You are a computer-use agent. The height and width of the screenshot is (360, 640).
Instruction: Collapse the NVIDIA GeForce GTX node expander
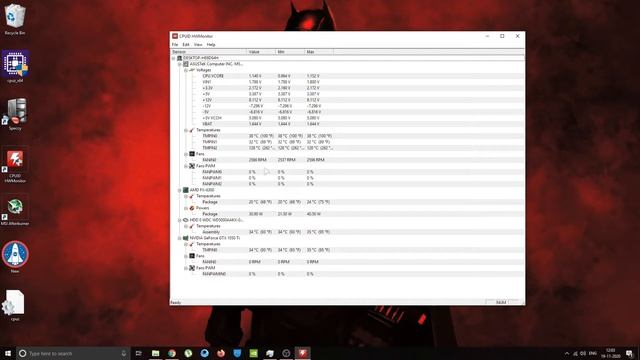tap(180, 238)
